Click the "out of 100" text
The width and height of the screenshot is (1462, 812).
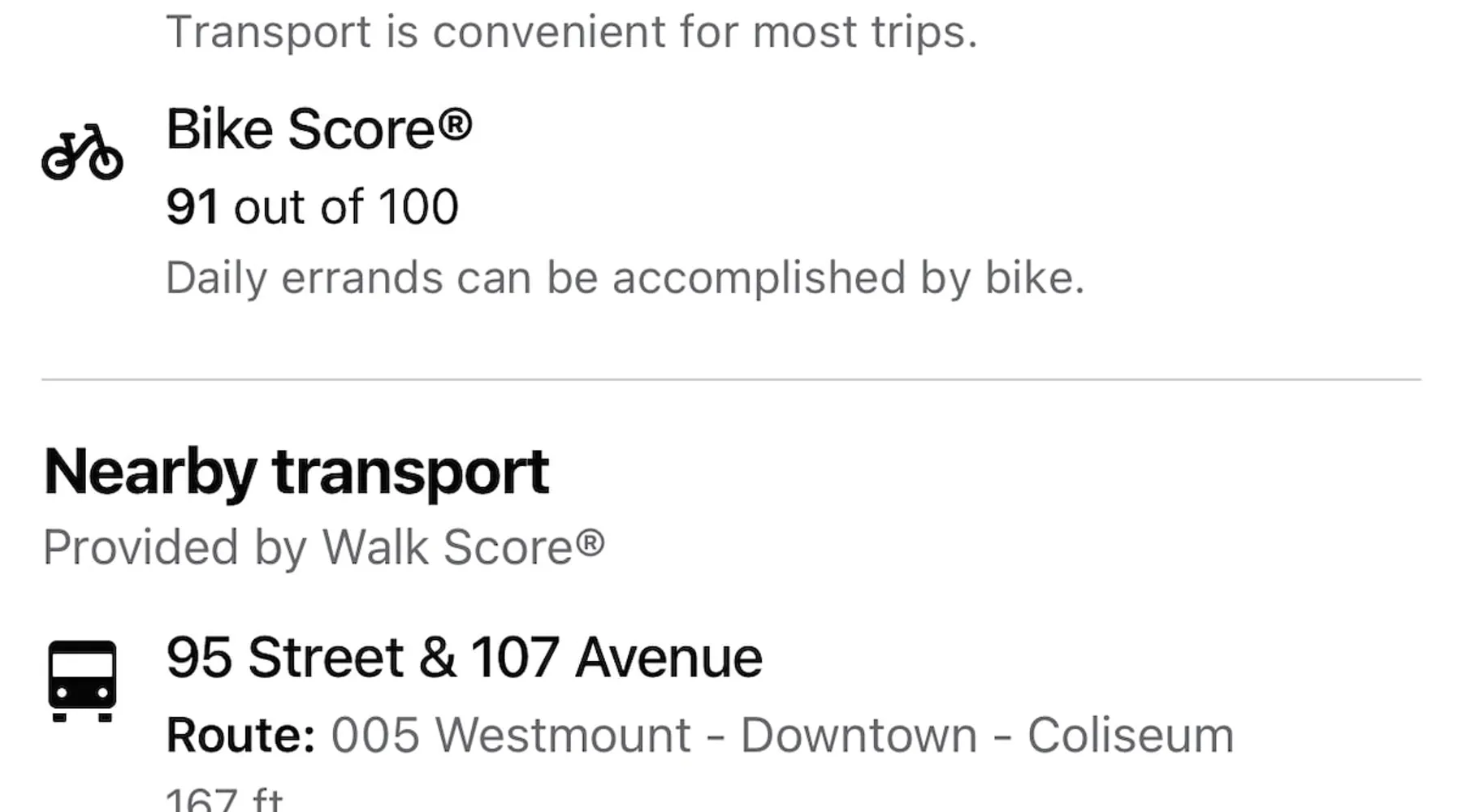pos(346,207)
